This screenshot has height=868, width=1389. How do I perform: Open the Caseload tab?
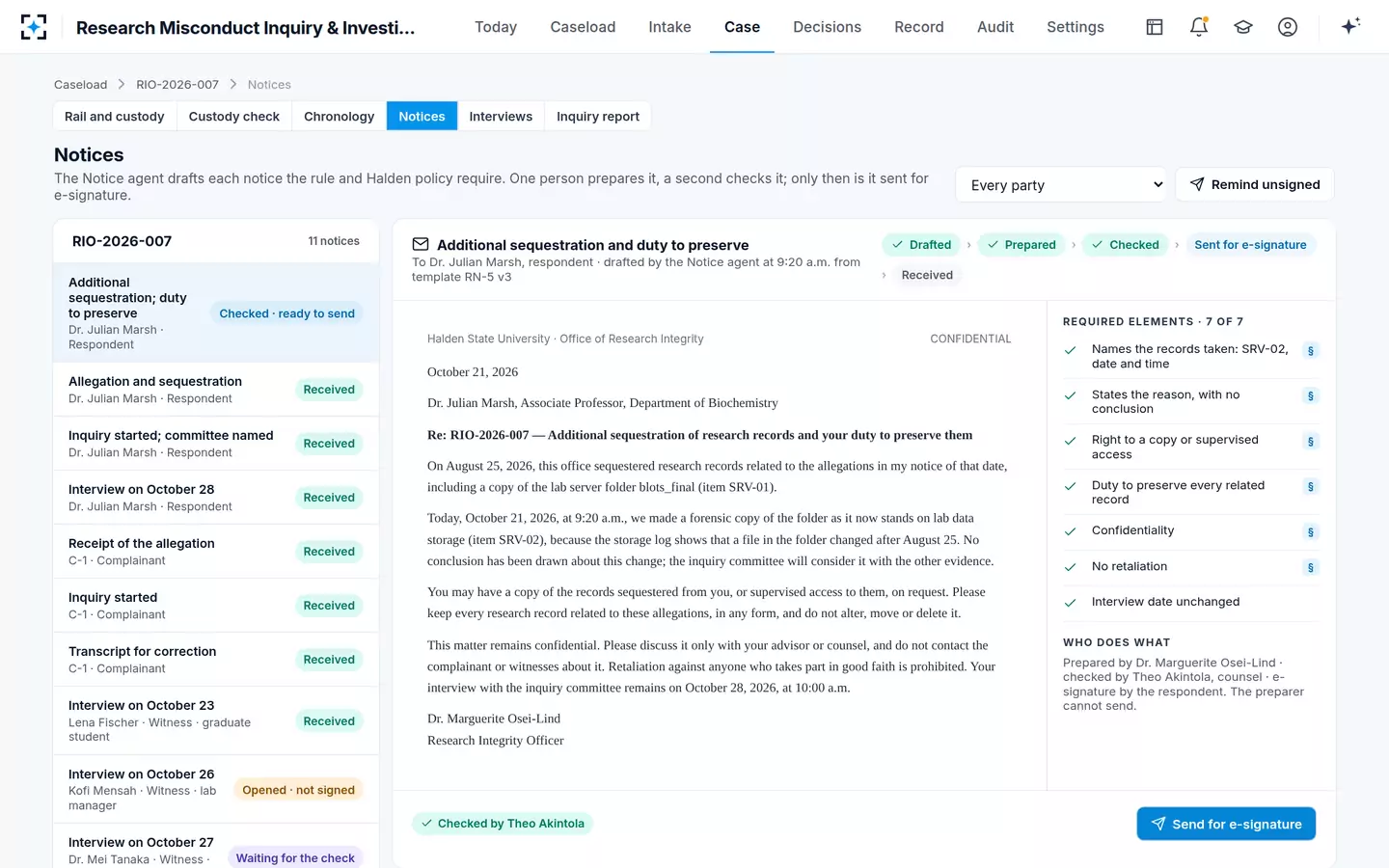point(583,27)
